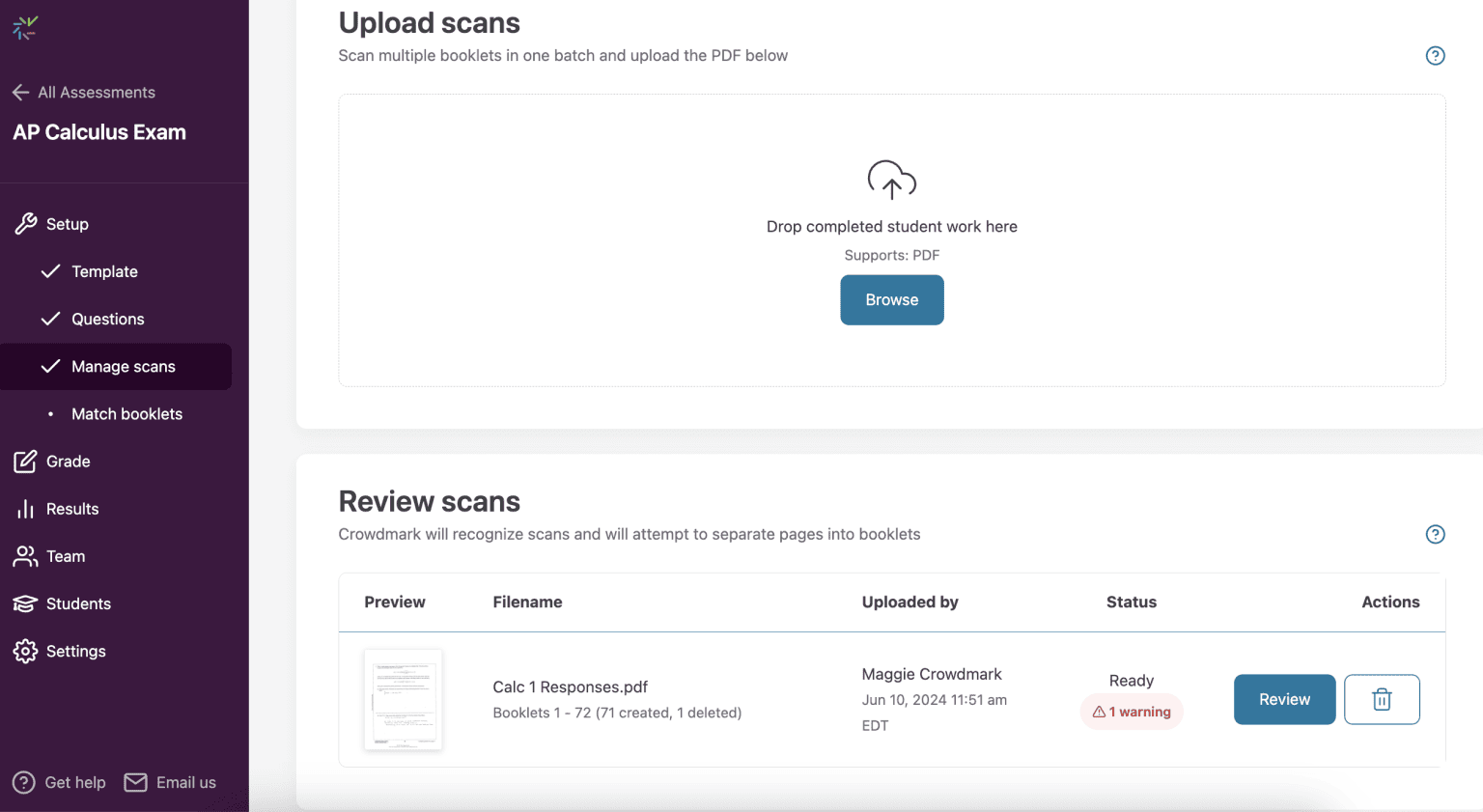Open assessment Settings gear
The width and height of the screenshot is (1483, 812).
(x=75, y=651)
